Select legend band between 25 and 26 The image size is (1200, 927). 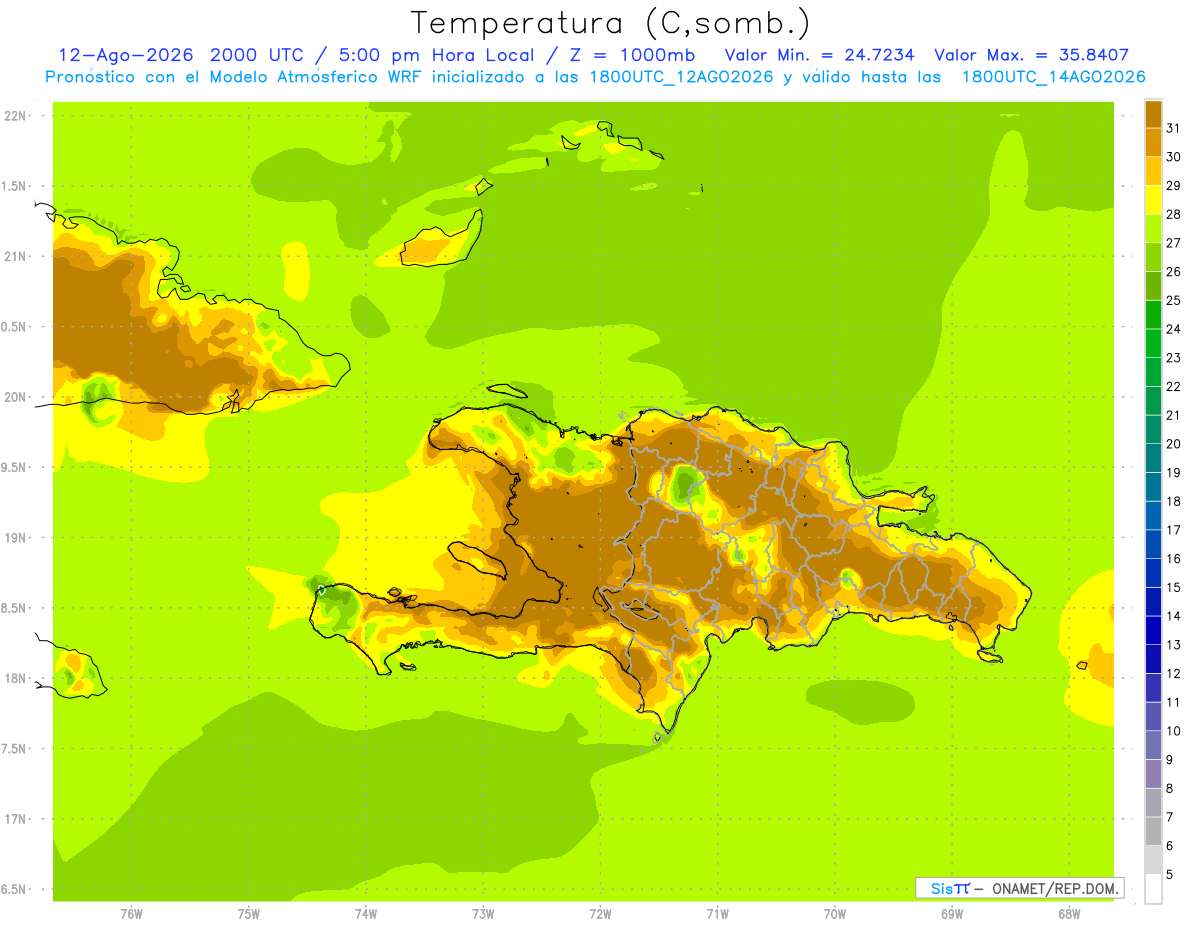(1153, 286)
